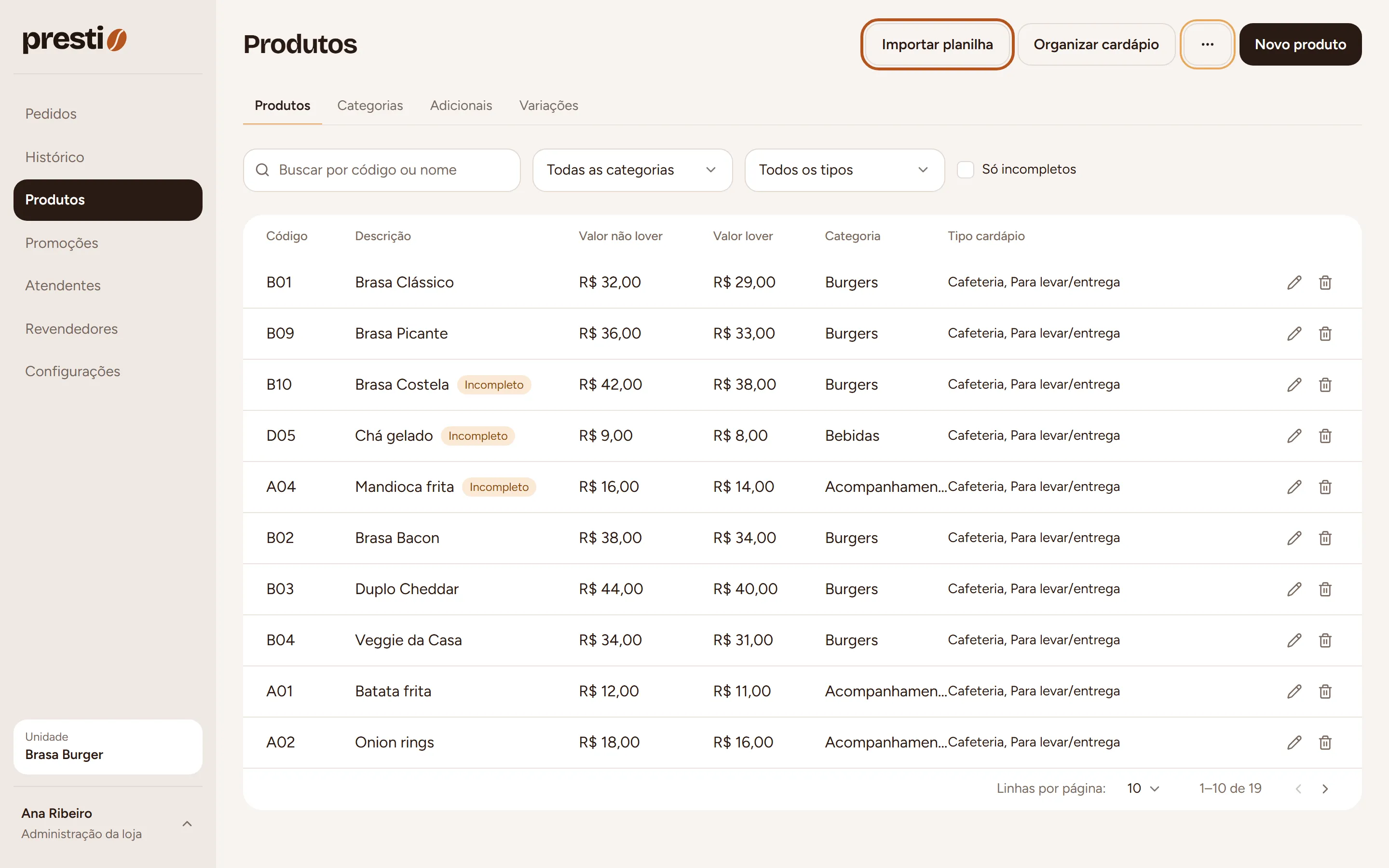Delete the Chá gelado product
This screenshot has height=868, width=1389.
1325,436
